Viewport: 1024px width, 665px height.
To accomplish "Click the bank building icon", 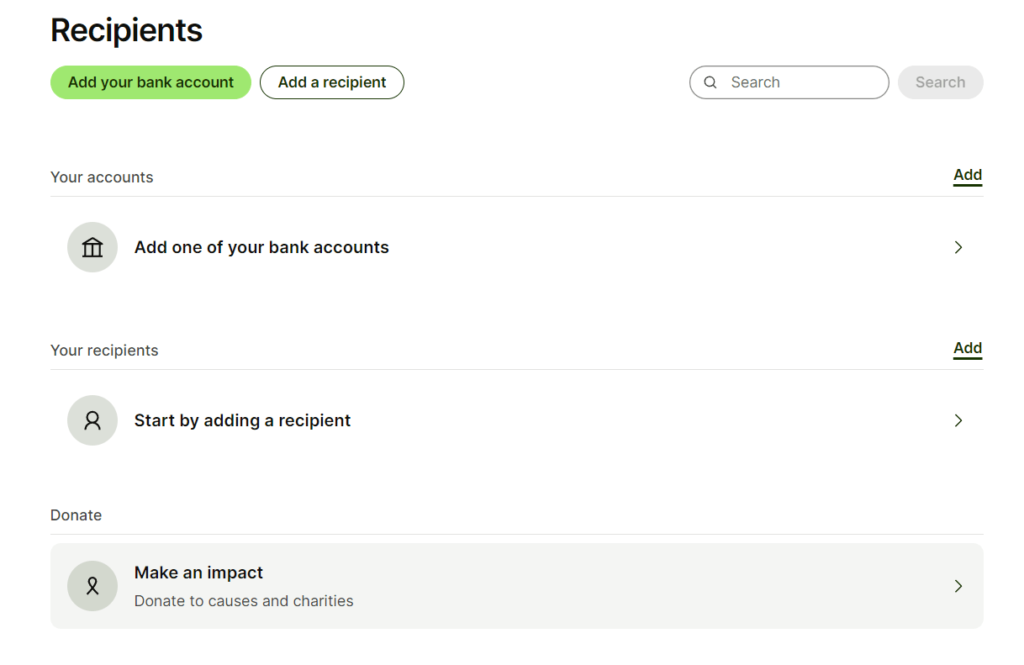I will click(92, 247).
